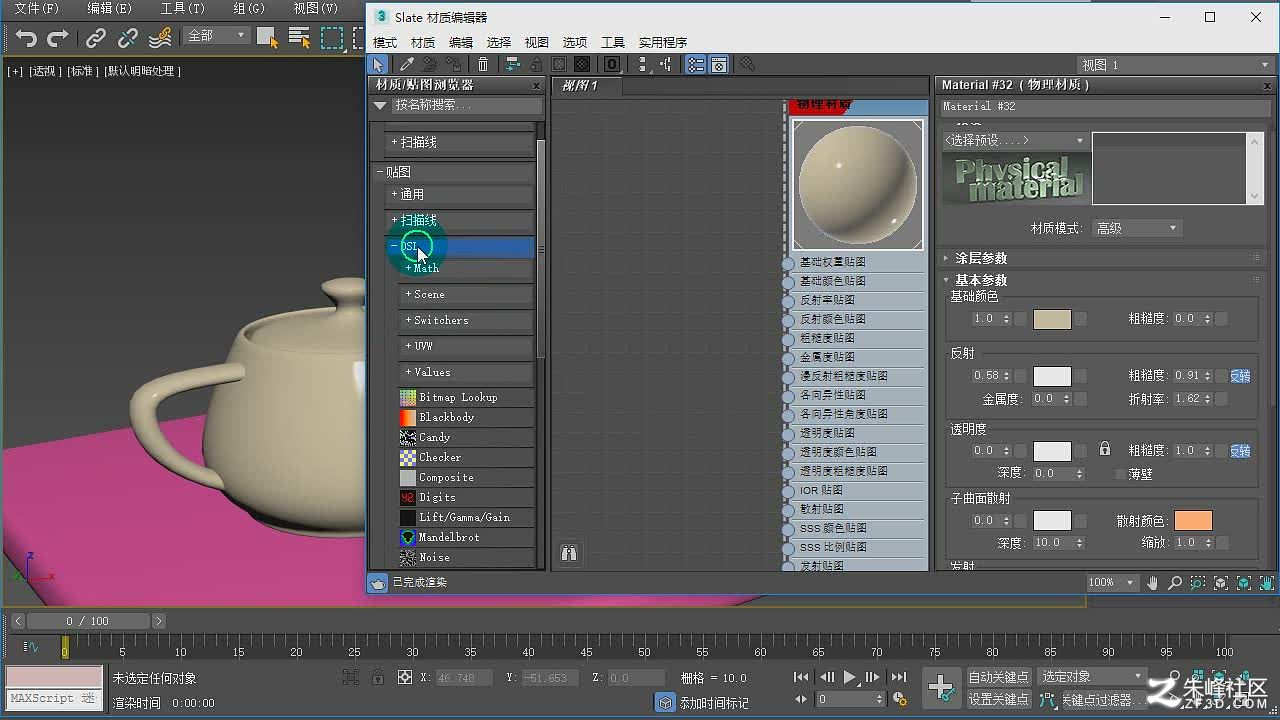The height and width of the screenshot is (720, 1280).
Task: Toggle the Auto Key (自动关键点) button
Action: point(998,677)
